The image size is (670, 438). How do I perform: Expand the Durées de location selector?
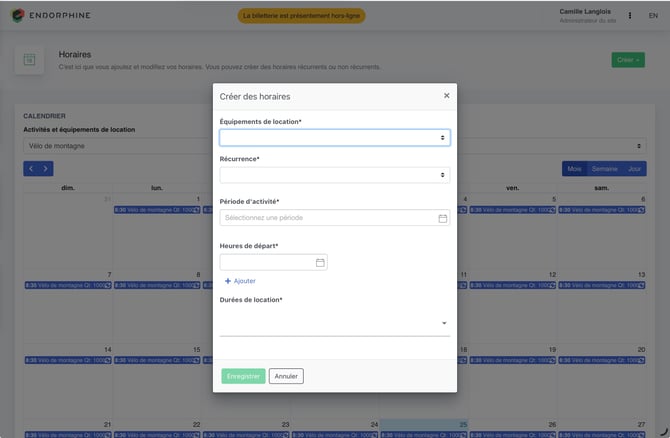coord(335,323)
